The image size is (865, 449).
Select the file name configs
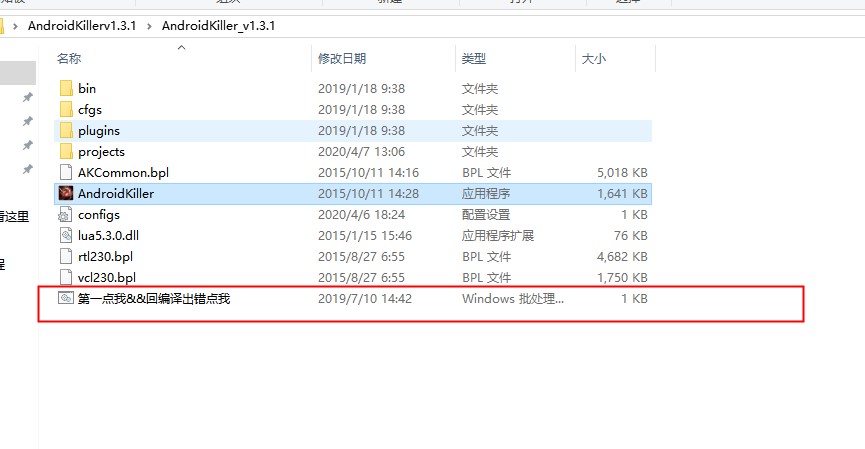click(99, 215)
